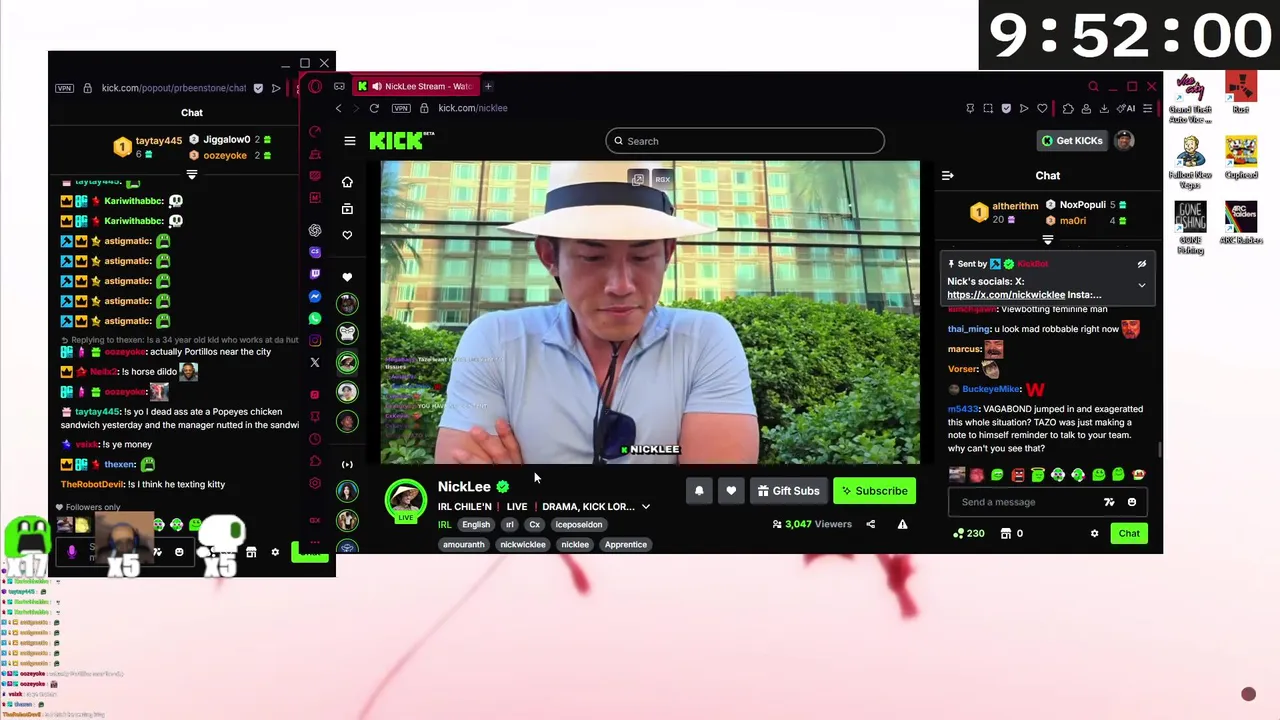The height and width of the screenshot is (720, 1280).
Task: Select the Apprentice tag
Action: (x=626, y=545)
